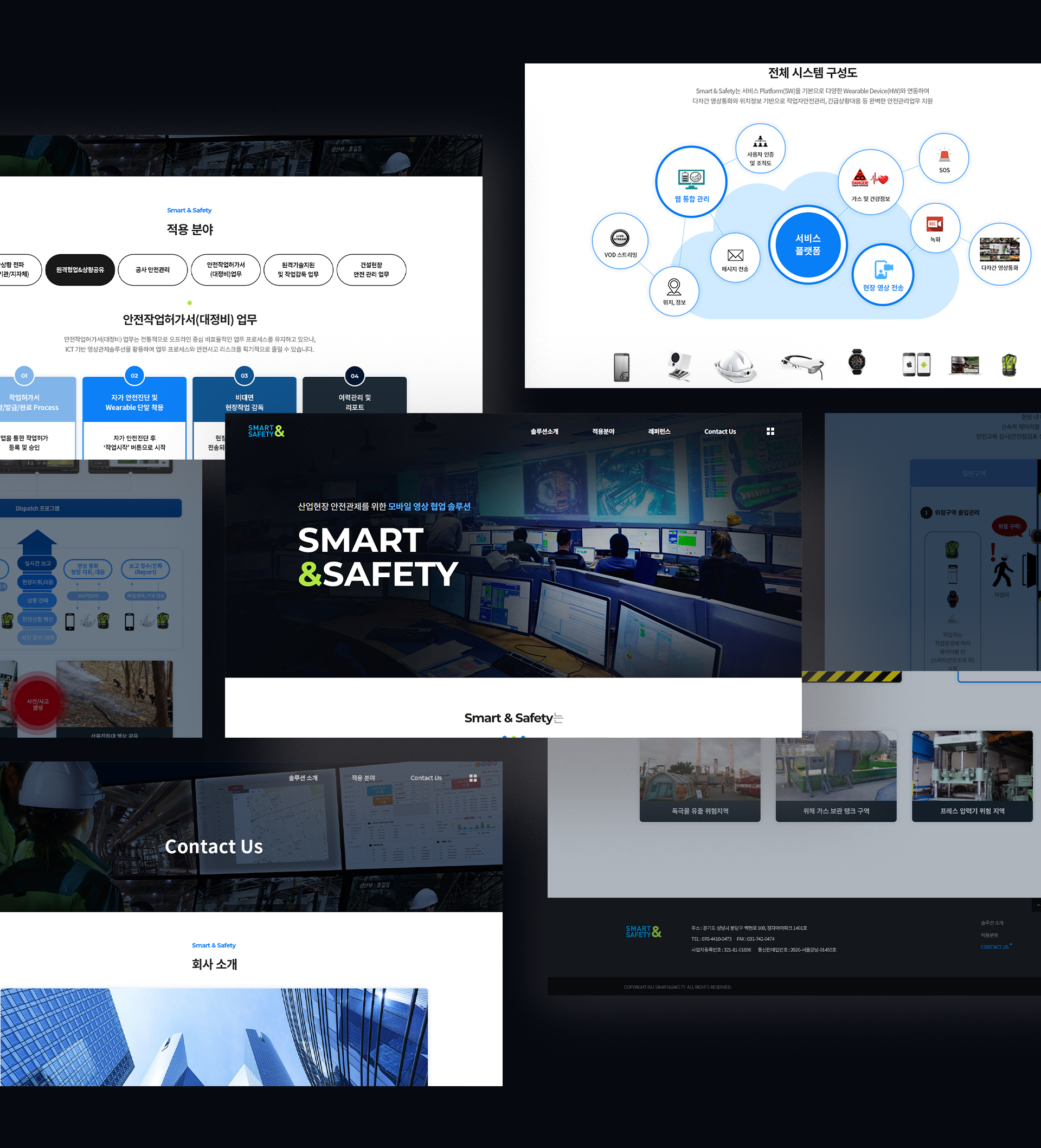Open 솔루션소개 menu in main header
1041x1148 pixels.
[544, 431]
